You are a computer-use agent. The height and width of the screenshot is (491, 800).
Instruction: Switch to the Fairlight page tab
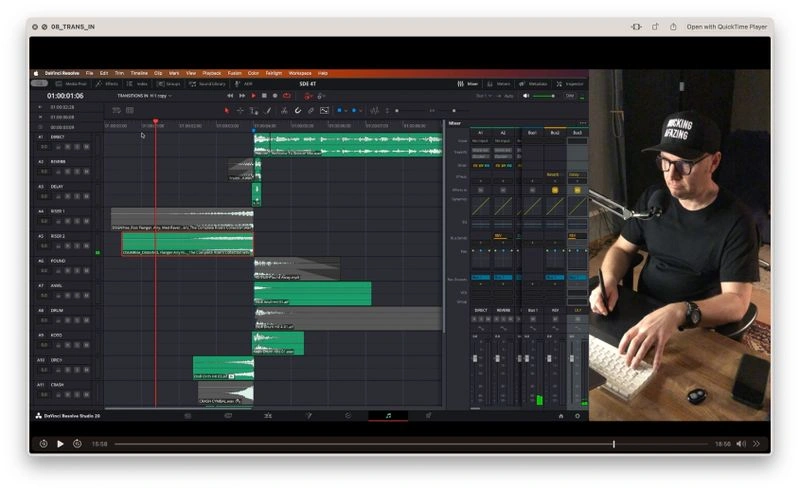(388, 416)
